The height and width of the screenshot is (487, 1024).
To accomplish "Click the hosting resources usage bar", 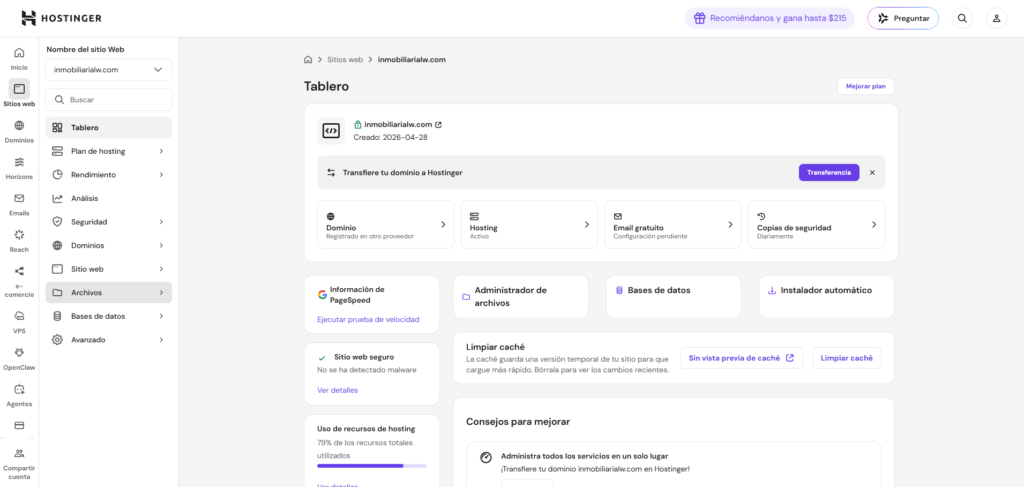I will click(372, 466).
